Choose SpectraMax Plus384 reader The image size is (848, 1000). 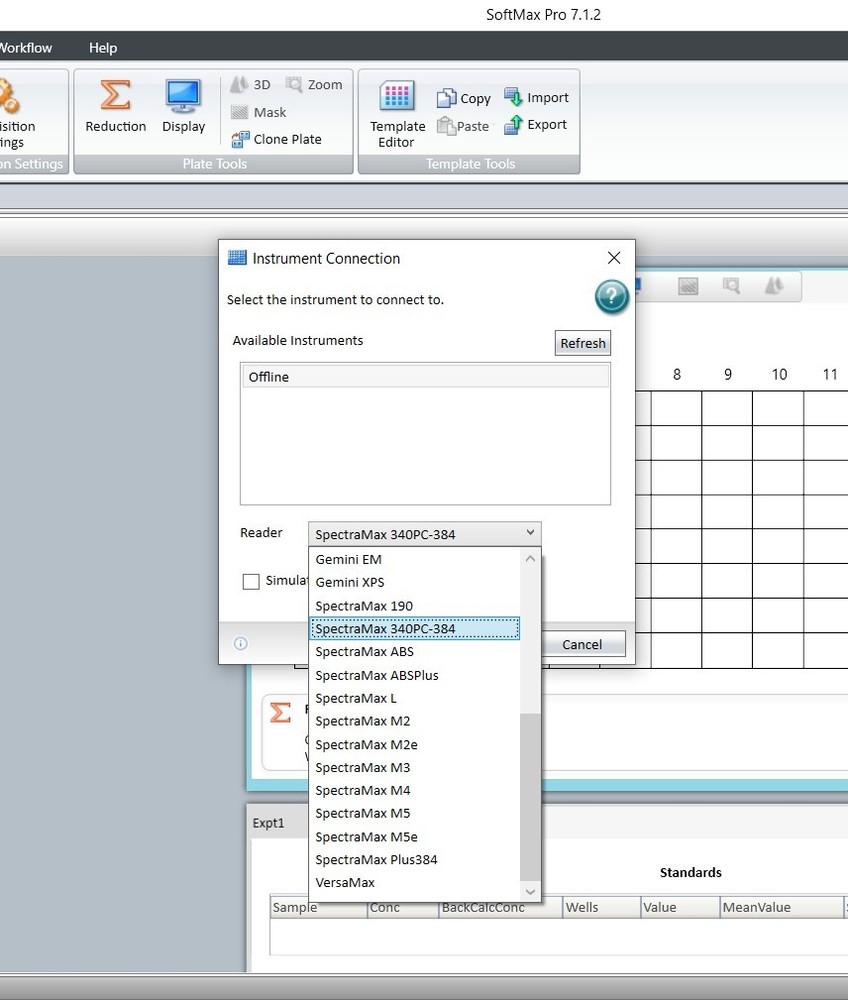pos(414,860)
